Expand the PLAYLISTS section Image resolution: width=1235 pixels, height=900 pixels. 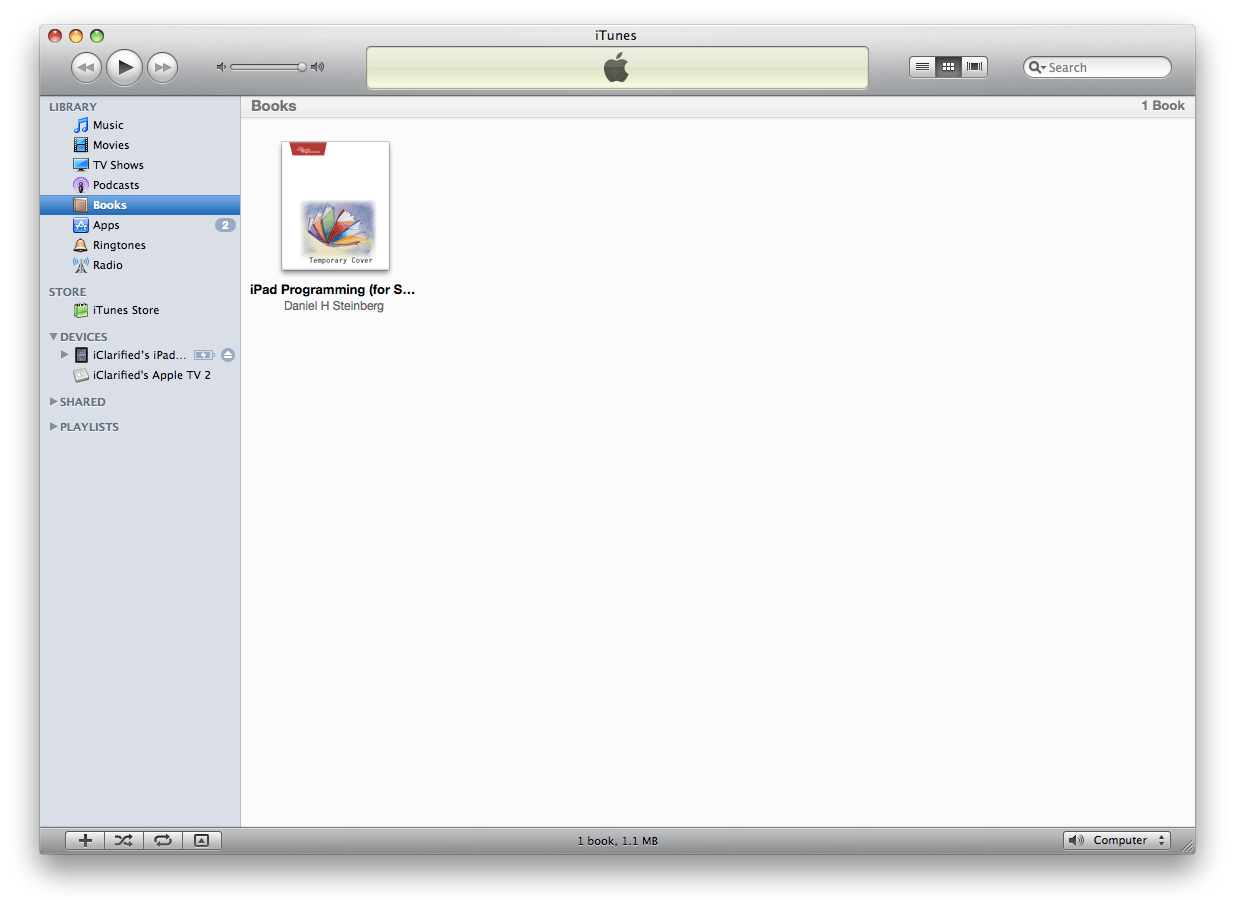pos(53,426)
